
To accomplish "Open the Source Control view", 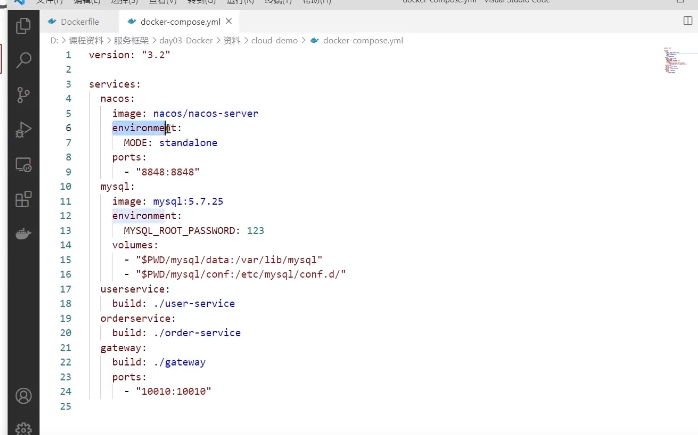I will tap(24, 95).
